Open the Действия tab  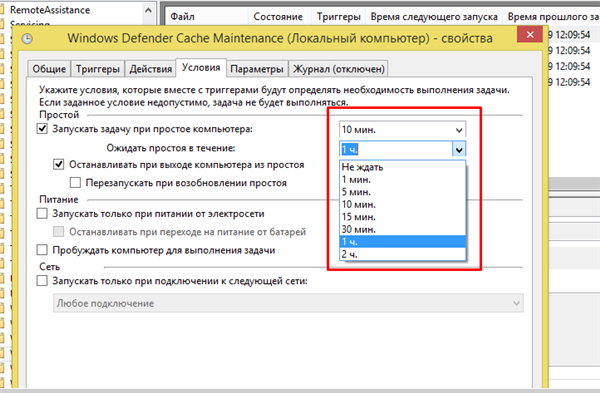[x=150, y=69]
